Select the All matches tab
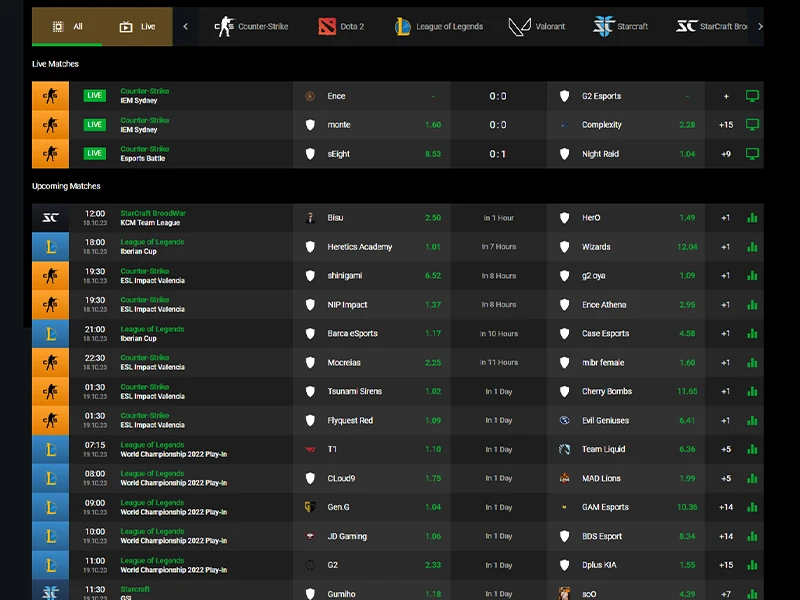 click(67, 27)
